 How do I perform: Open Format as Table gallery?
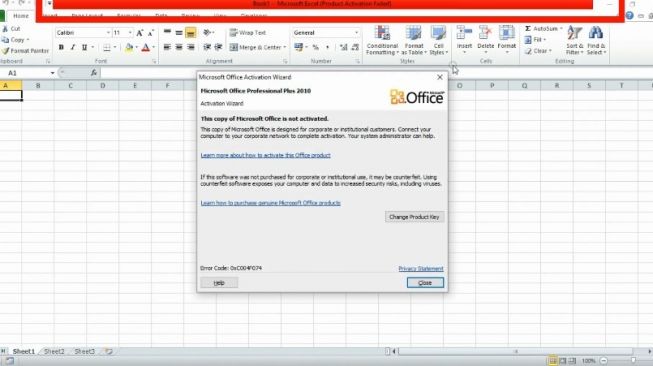coord(414,40)
